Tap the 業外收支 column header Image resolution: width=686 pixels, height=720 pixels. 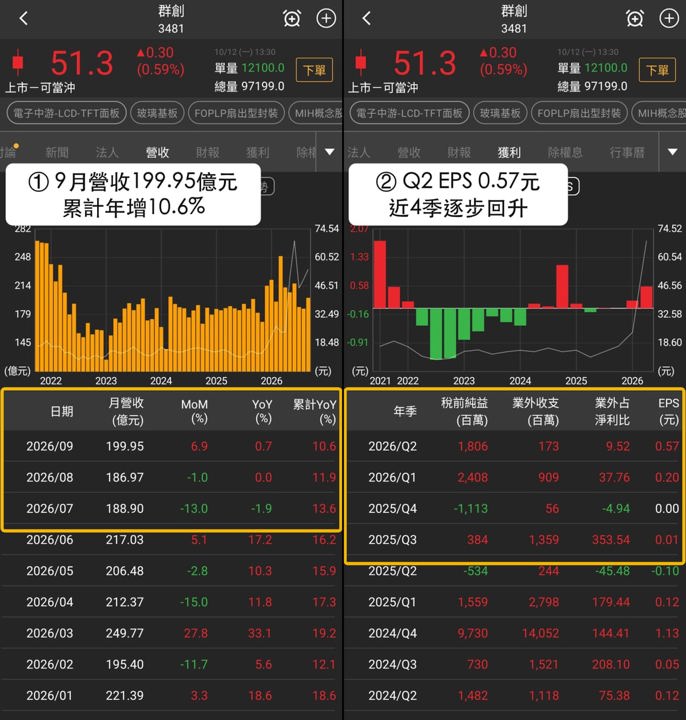click(x=535, y=411)
